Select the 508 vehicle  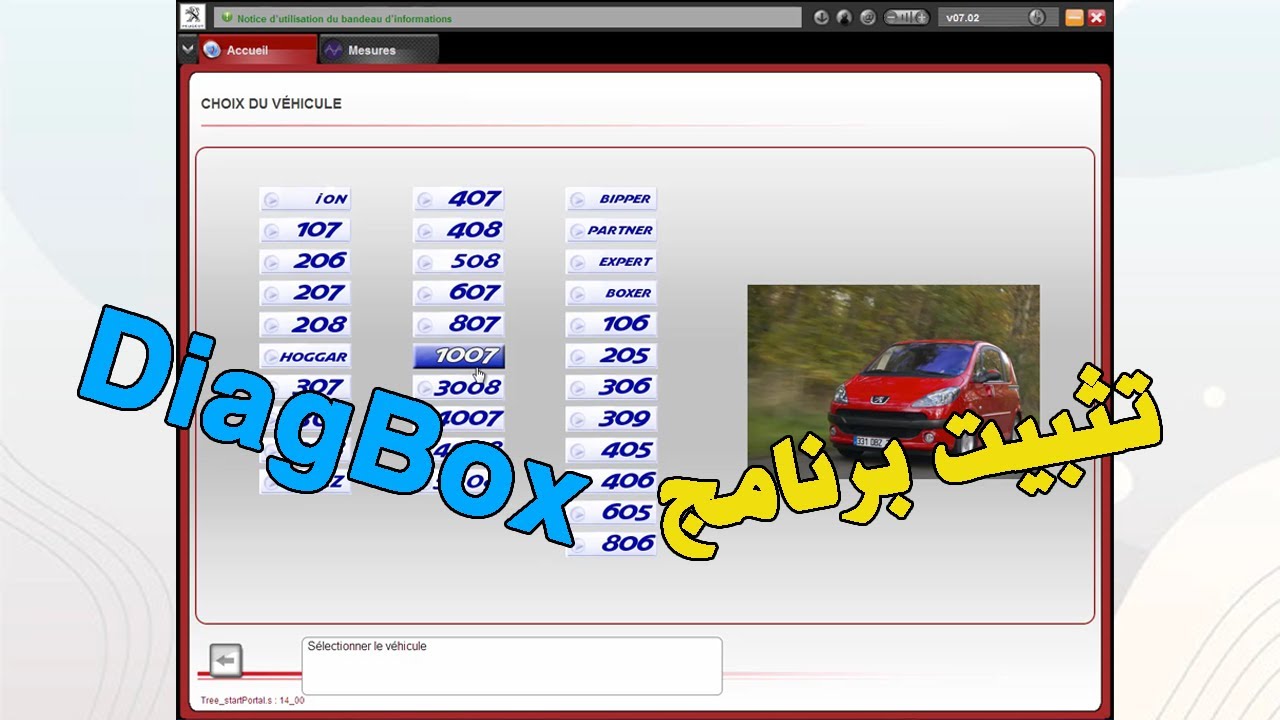(x=459, y=261)
